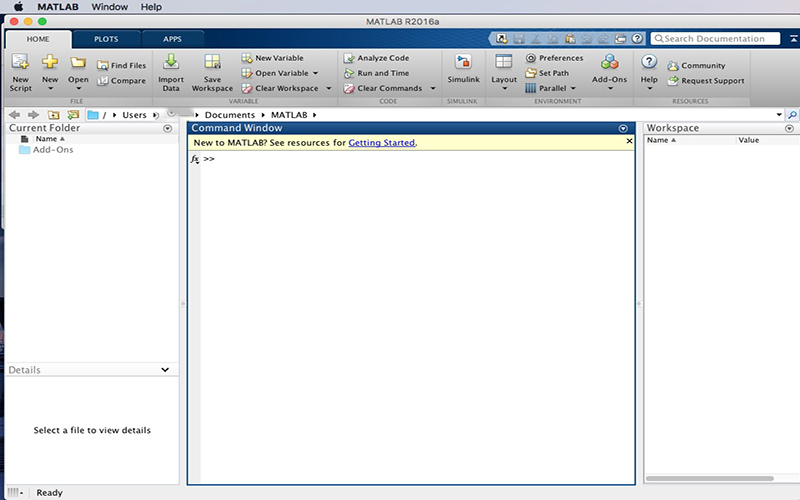Click Set Path
Image resolution: width=800 pixels, height=500 pixels.
[547, 73]
